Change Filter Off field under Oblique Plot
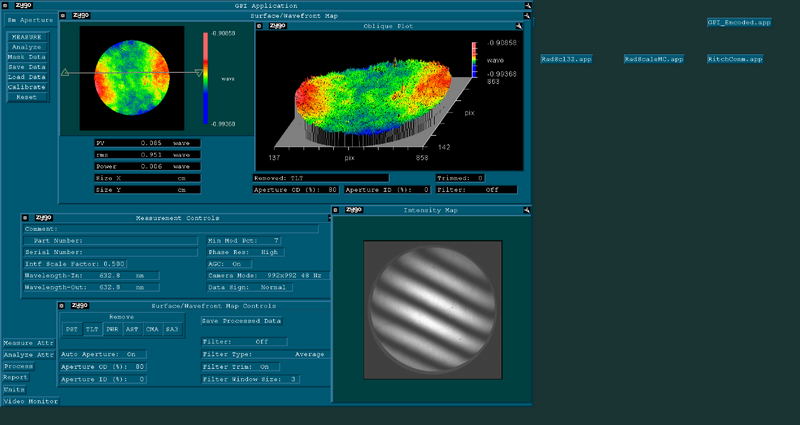The image size is (800, 425). (476, 190)
